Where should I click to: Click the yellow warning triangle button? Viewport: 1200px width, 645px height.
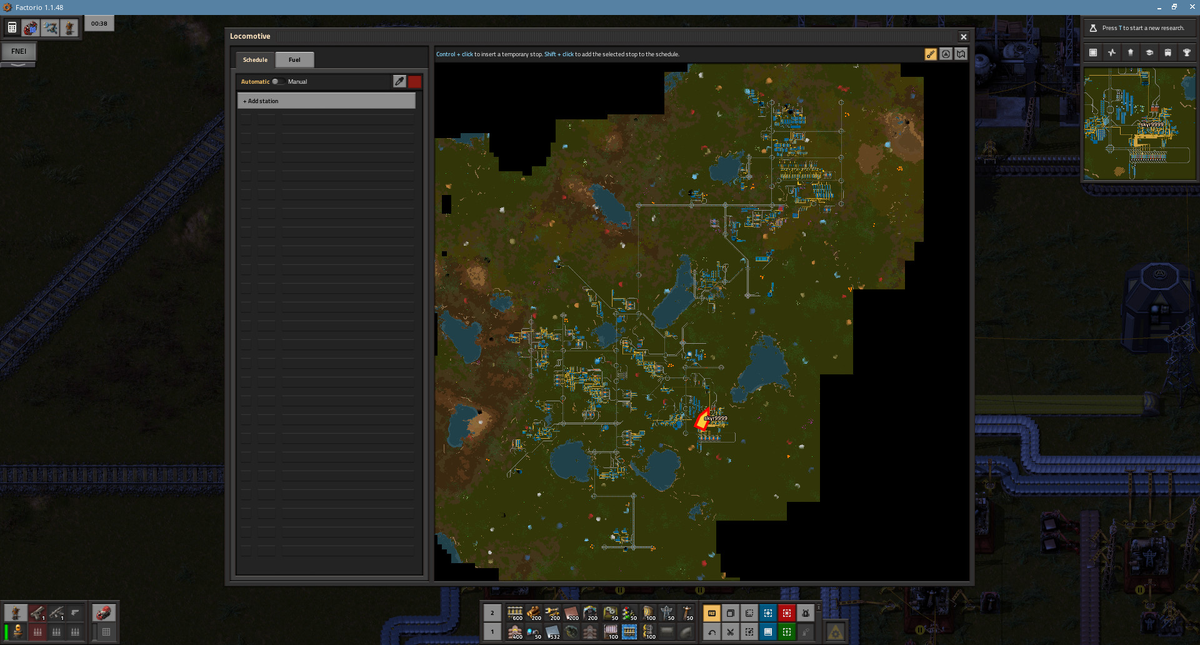click(835, 632)
